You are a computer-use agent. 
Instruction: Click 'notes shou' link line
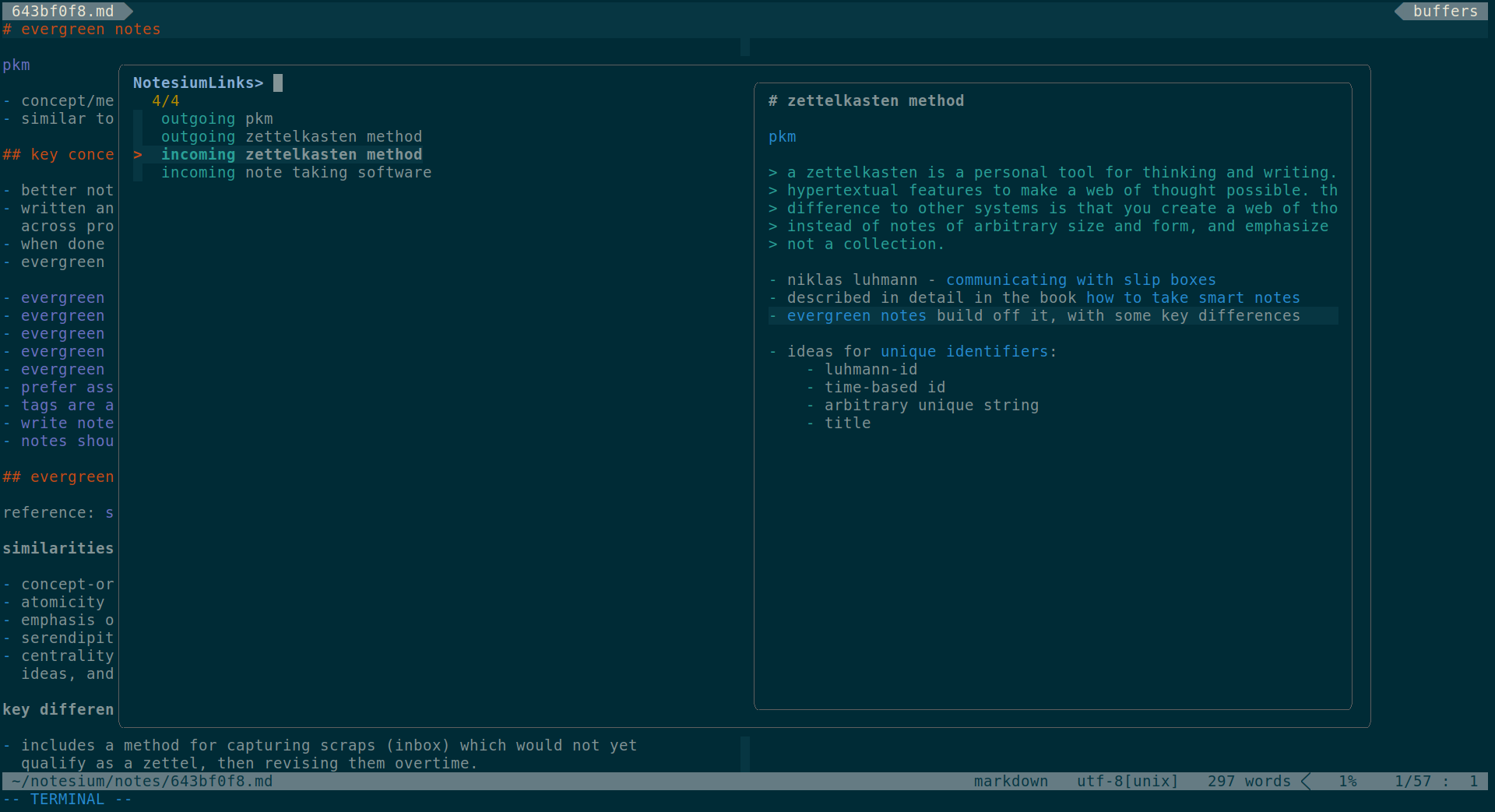click(x=67, y=441)
